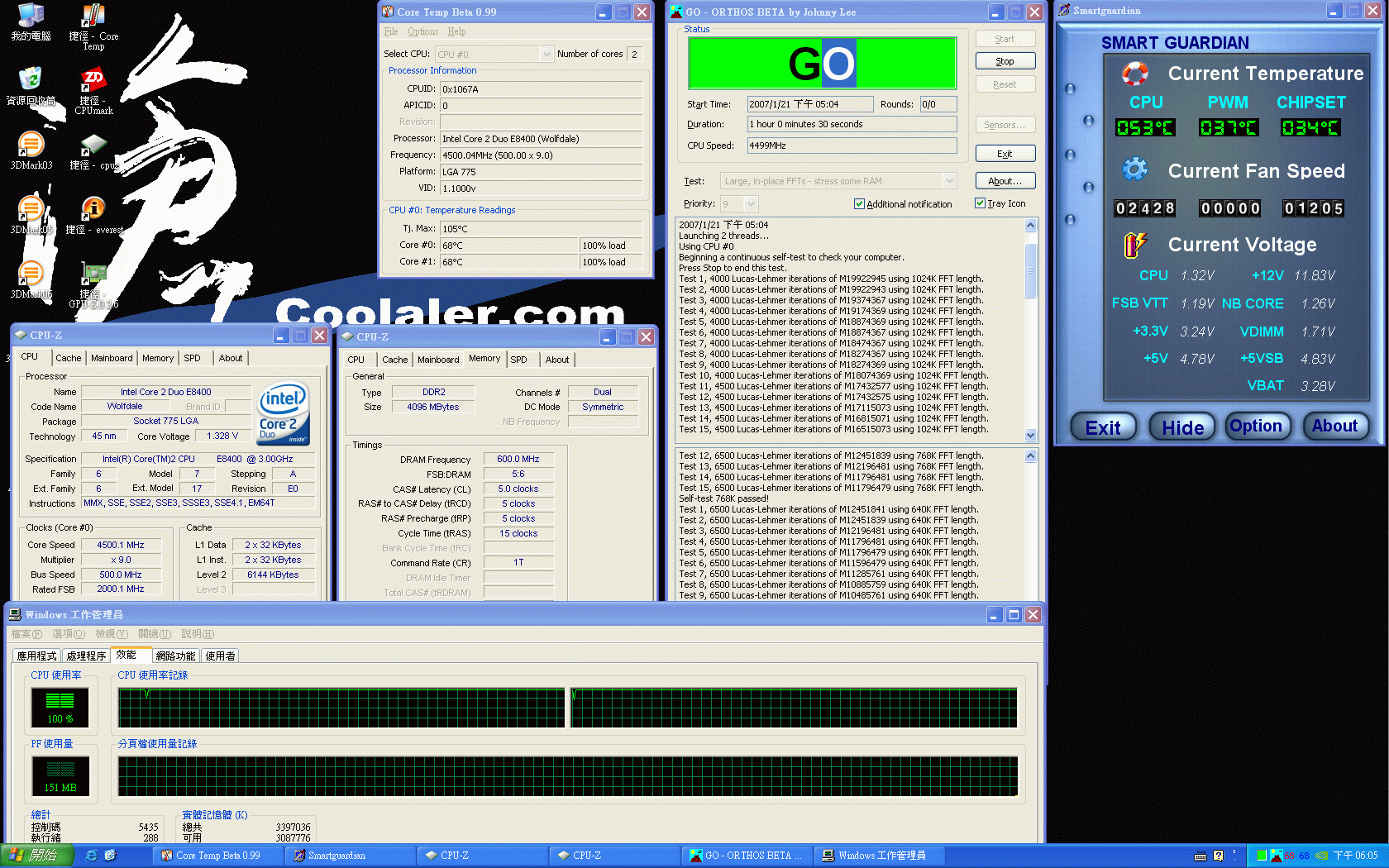Open the 使用者 tab in Task Manager

pyautogui.click(x=220, y=656)
